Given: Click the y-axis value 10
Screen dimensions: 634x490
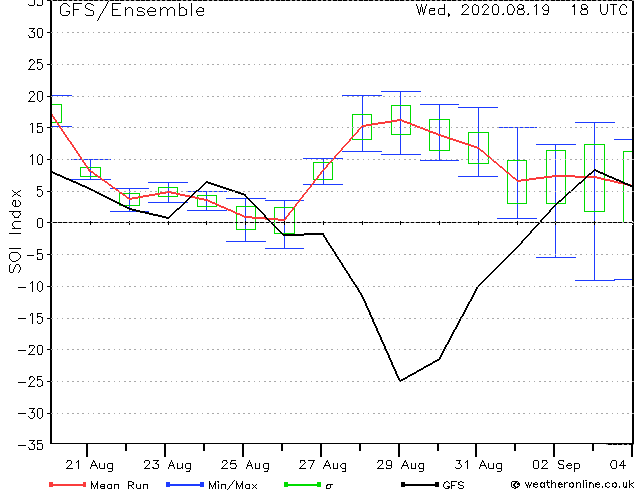Looking at the screenshot, I should [x=35, y=160].
